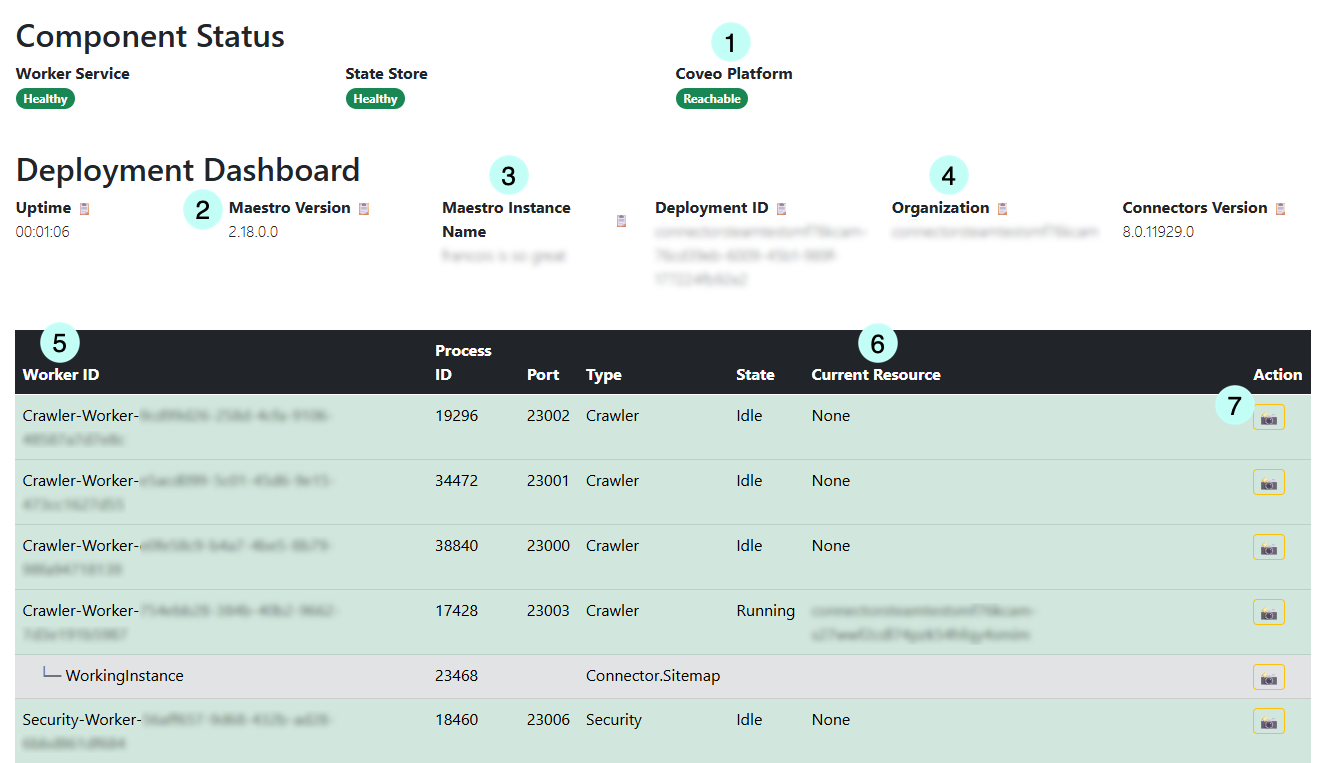Click the Healthy badge under State Store
This screenshot has width=1326, height=763.
[375, 98]
